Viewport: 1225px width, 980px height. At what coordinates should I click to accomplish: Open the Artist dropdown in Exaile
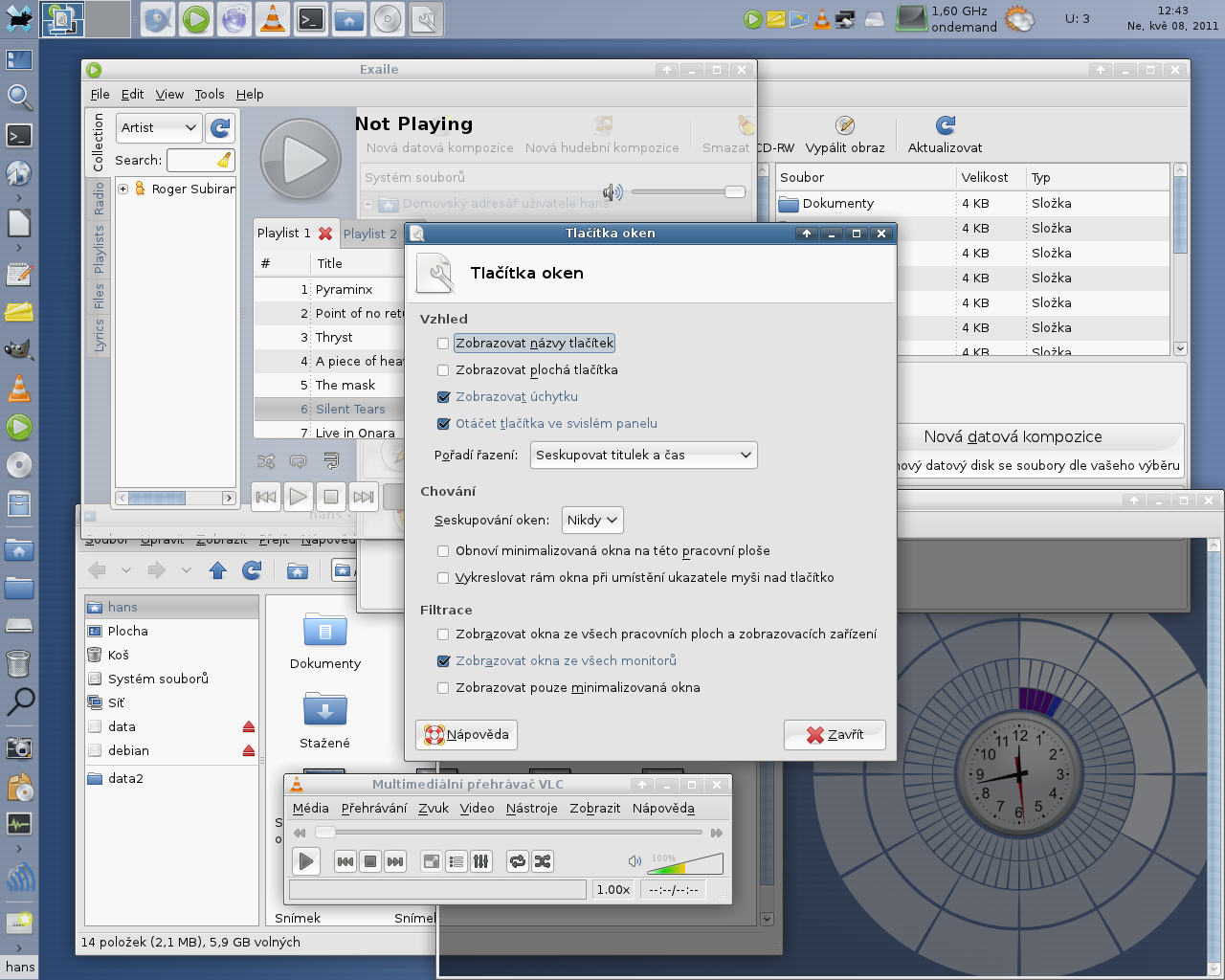point(159,127)
